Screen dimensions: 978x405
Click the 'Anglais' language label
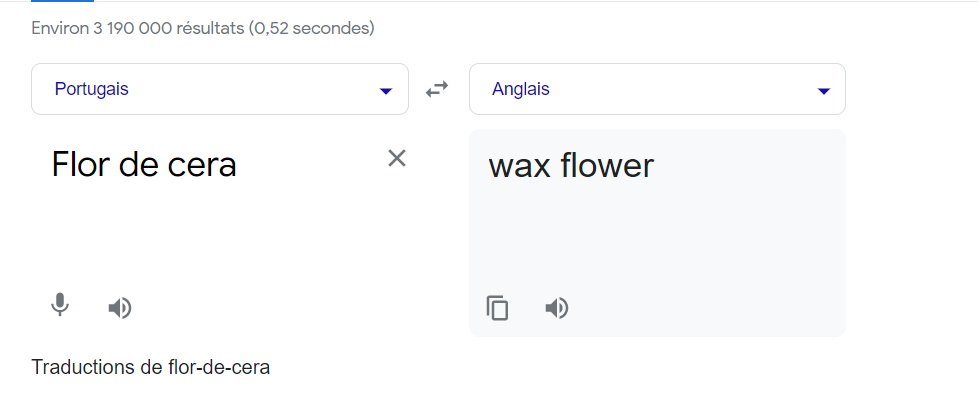tap(520, 89)
